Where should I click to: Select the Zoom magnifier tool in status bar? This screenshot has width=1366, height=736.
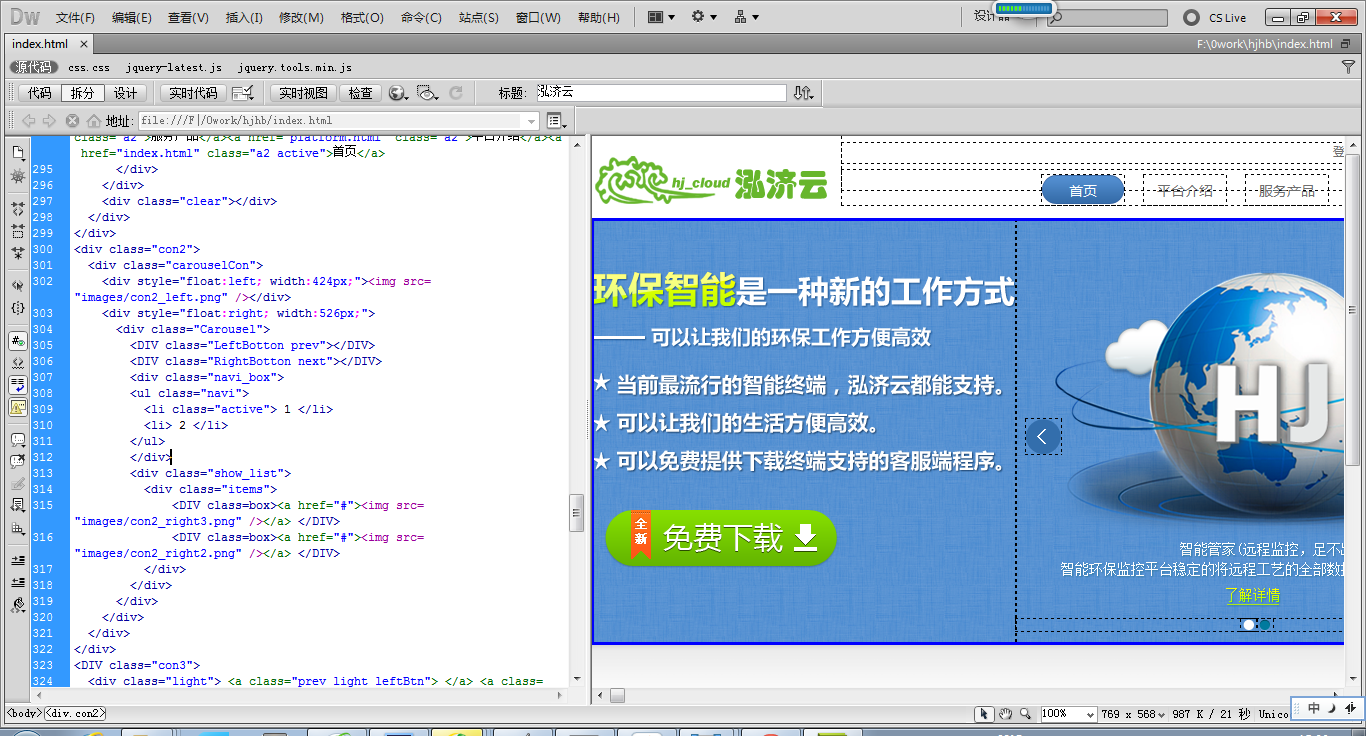(x=1025, y=713)
